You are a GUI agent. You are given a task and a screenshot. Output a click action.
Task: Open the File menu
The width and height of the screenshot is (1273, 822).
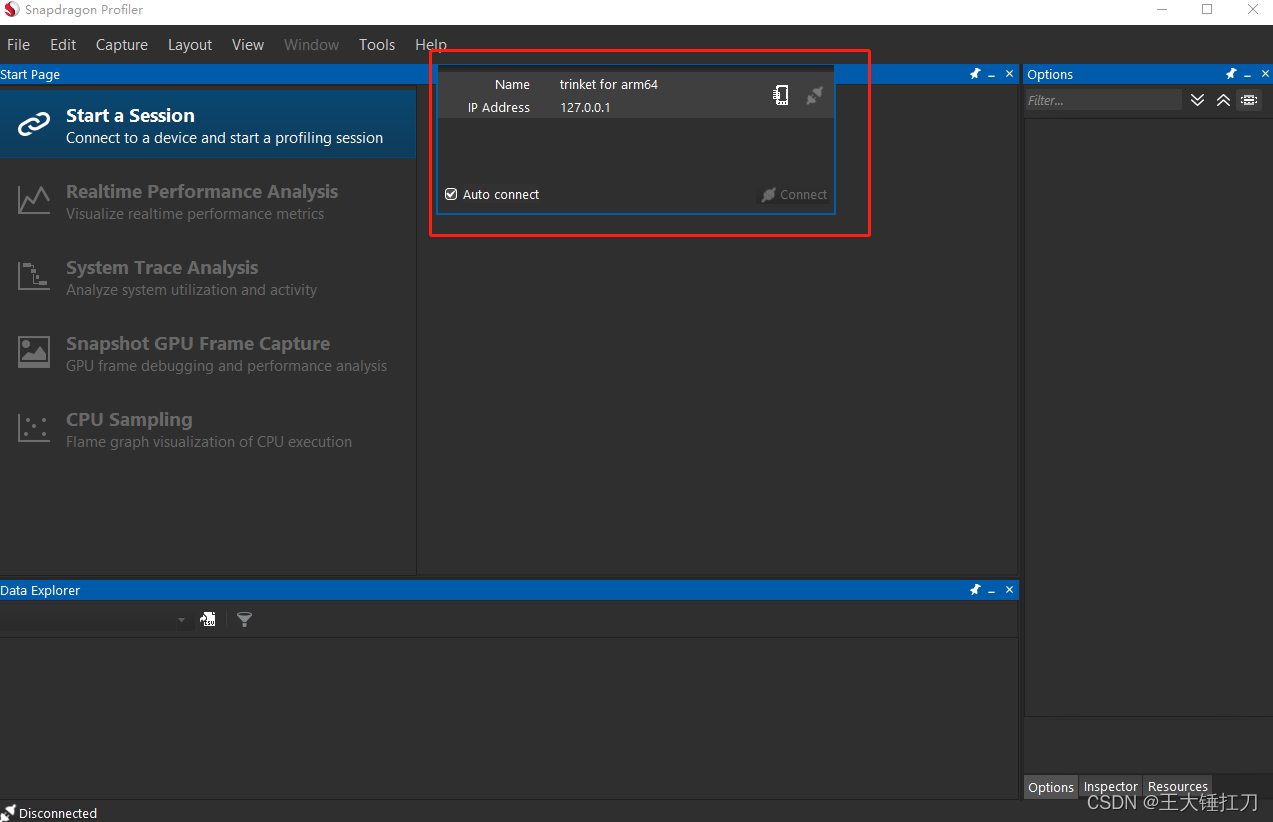pyautogui.click(x=18, y=45)
